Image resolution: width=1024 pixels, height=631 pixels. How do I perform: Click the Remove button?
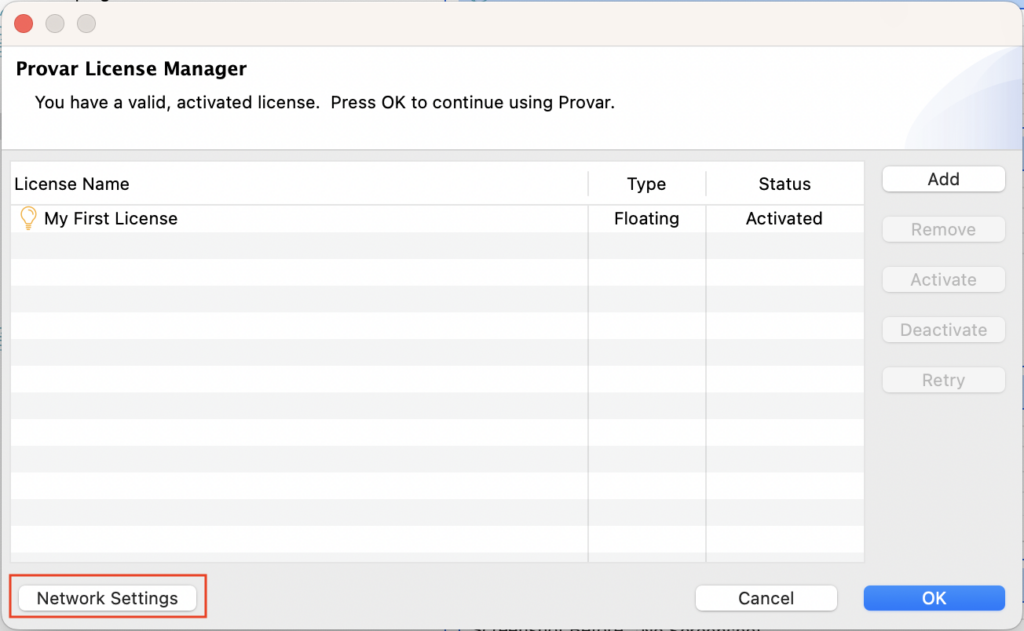[x=942, y=229]
